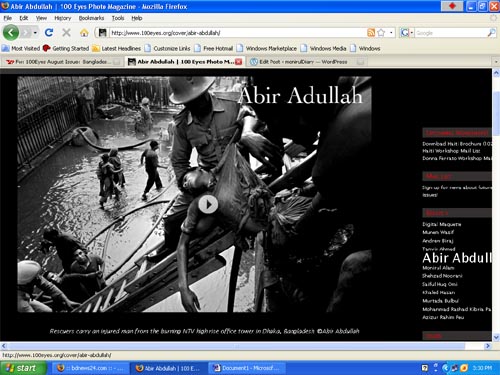Open the History menu

[63, 18]
